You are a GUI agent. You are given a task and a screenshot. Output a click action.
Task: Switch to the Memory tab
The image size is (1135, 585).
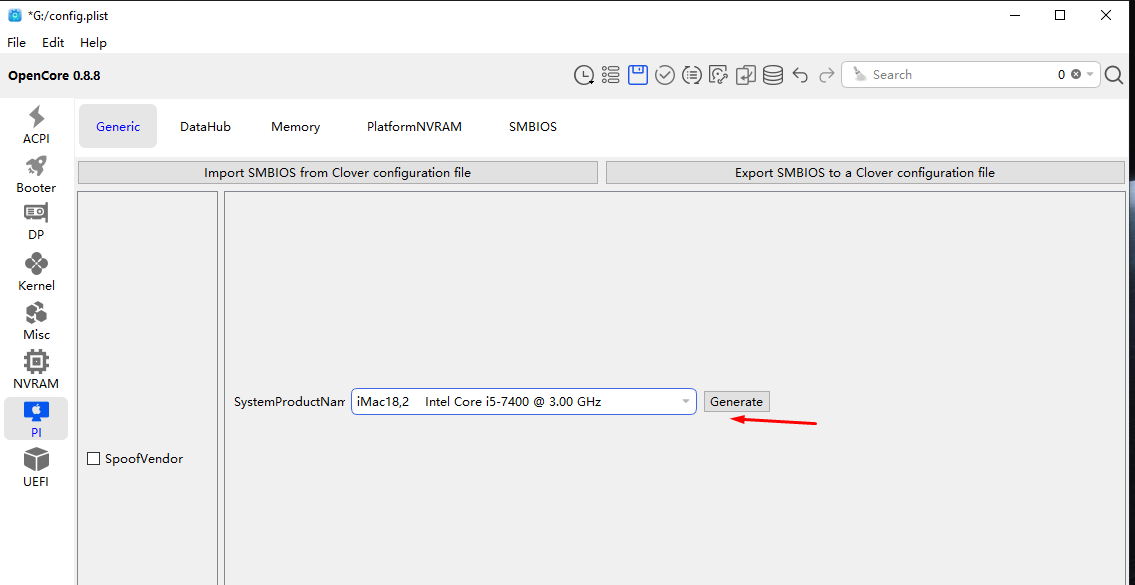tap(295, 126)
